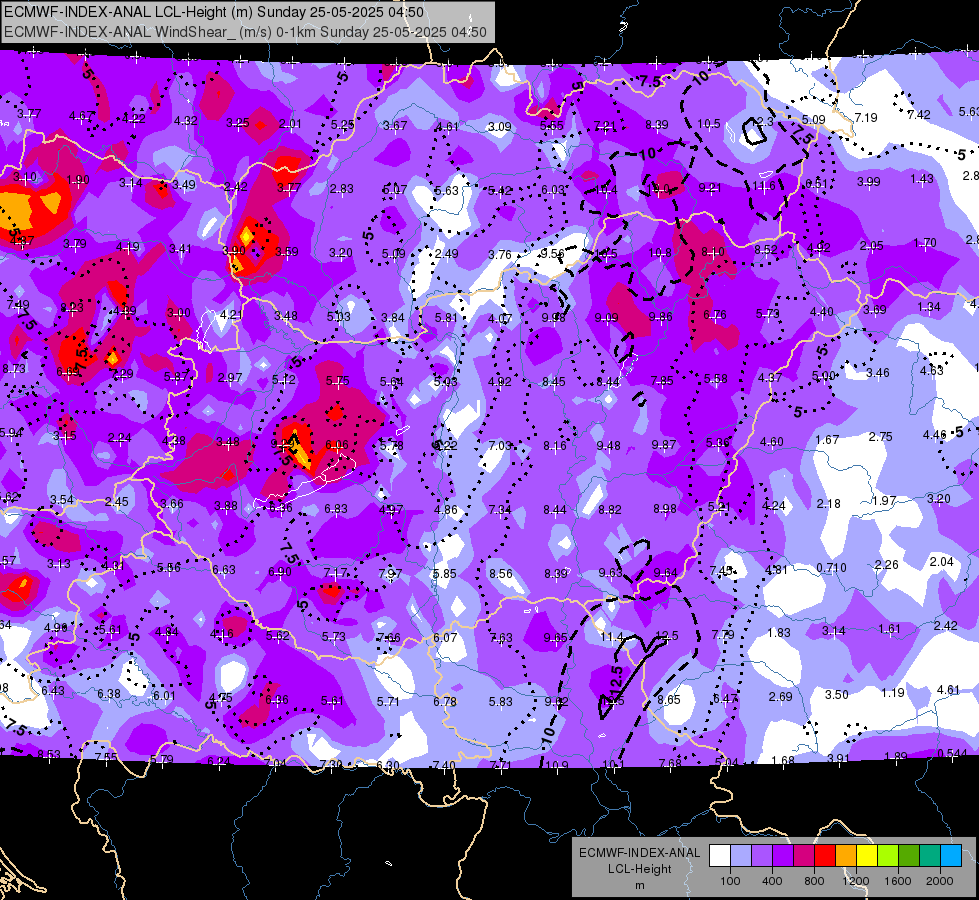Click the wind shear value "8.82"
This screenshot has width=979, height=900.
pos(610,510)
